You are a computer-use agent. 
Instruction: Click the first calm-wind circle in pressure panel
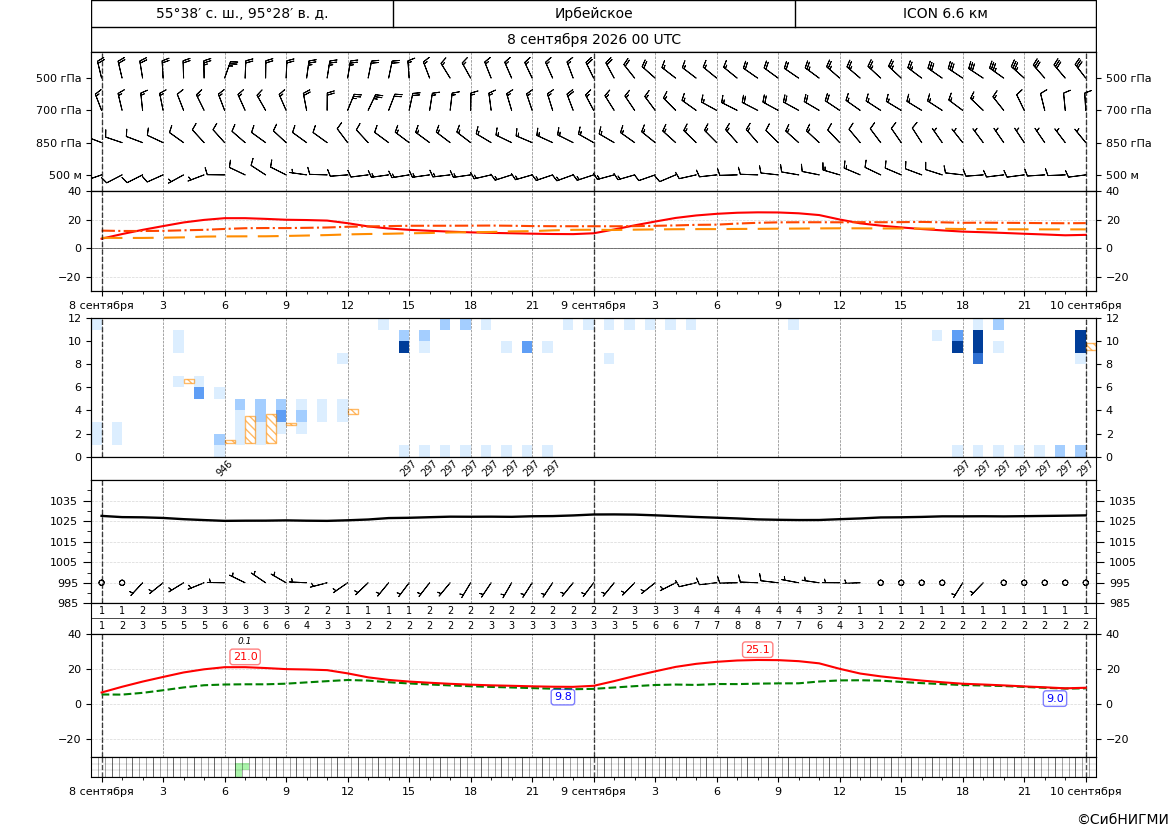[x=102, y=582]
